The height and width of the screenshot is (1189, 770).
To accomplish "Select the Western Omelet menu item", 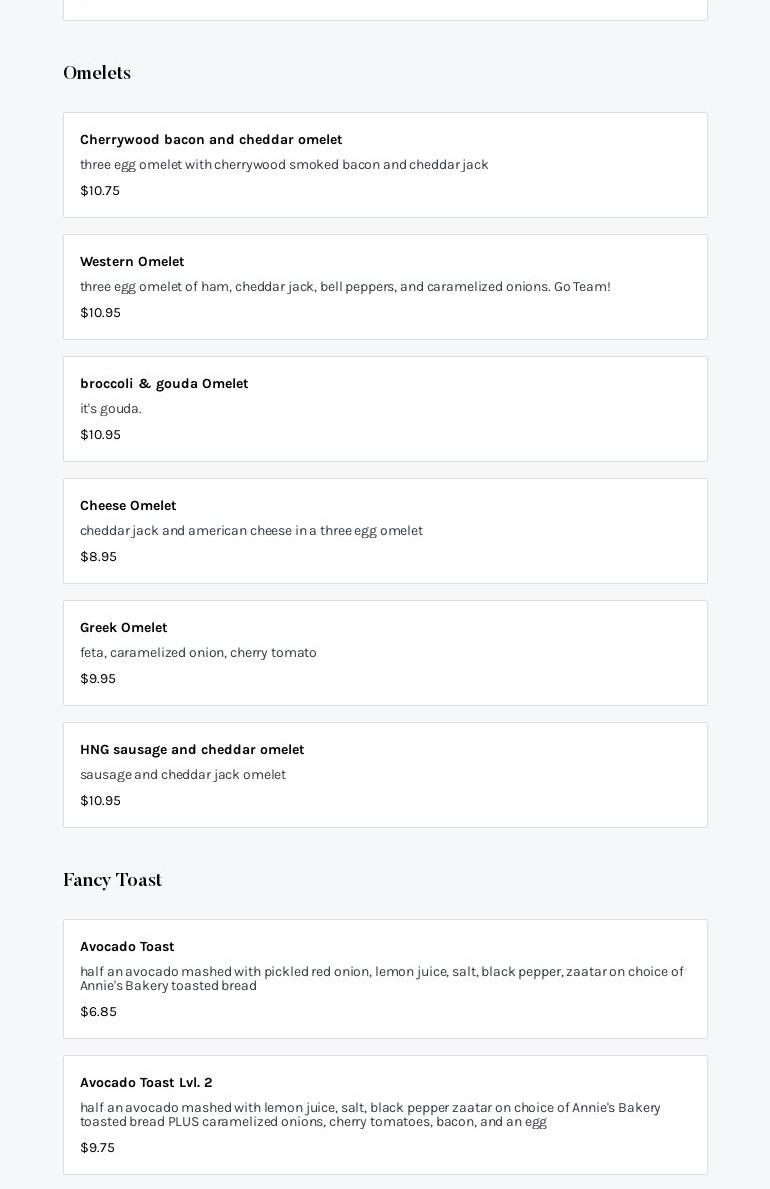I will [x=132, y=262].
